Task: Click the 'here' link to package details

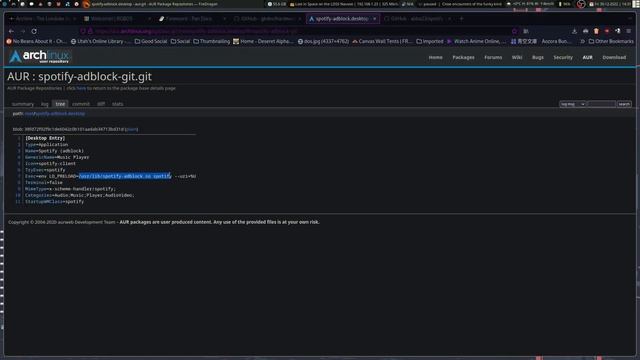Action: point(81,88)
